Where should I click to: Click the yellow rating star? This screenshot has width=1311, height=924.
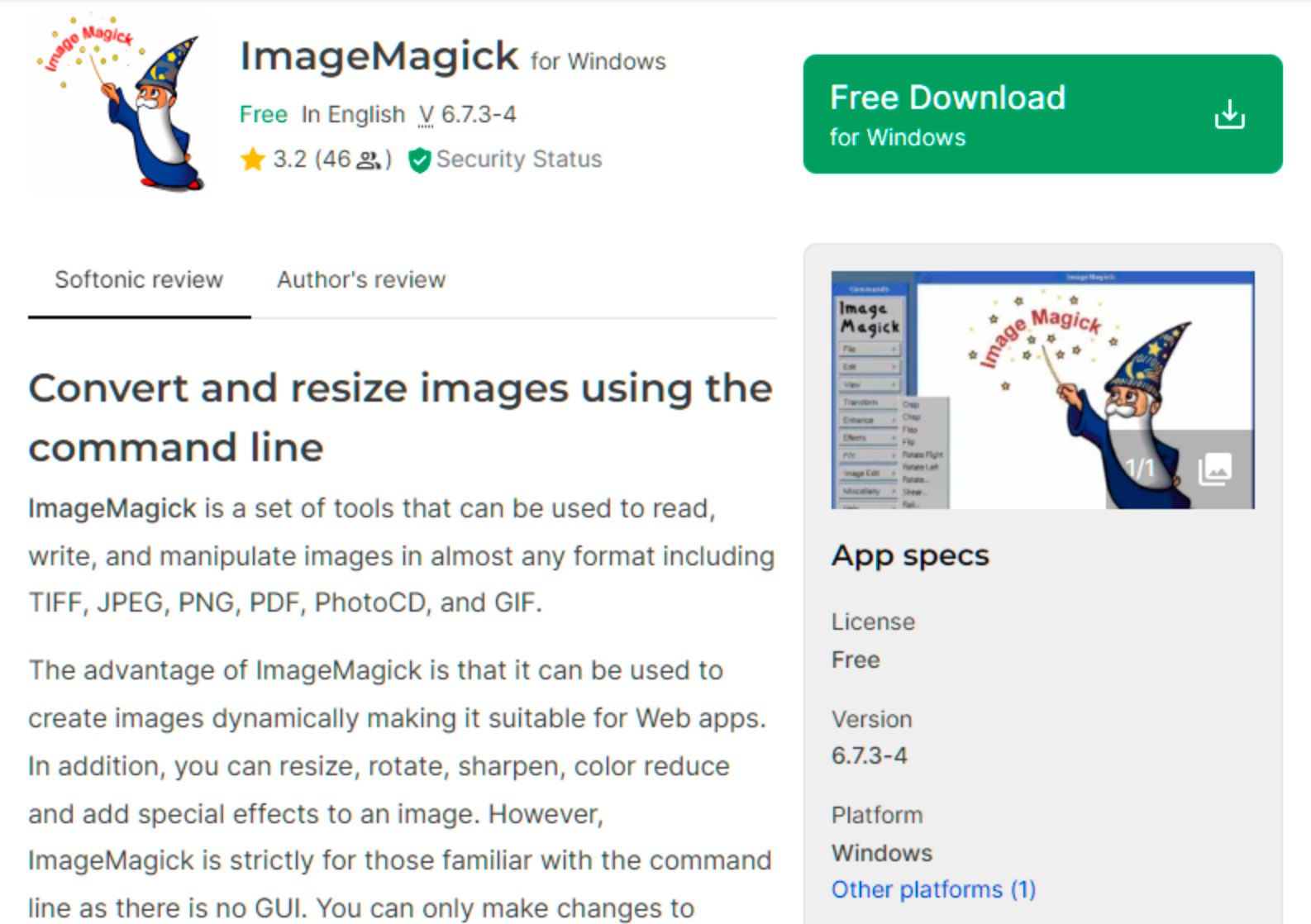click(252, 159)
